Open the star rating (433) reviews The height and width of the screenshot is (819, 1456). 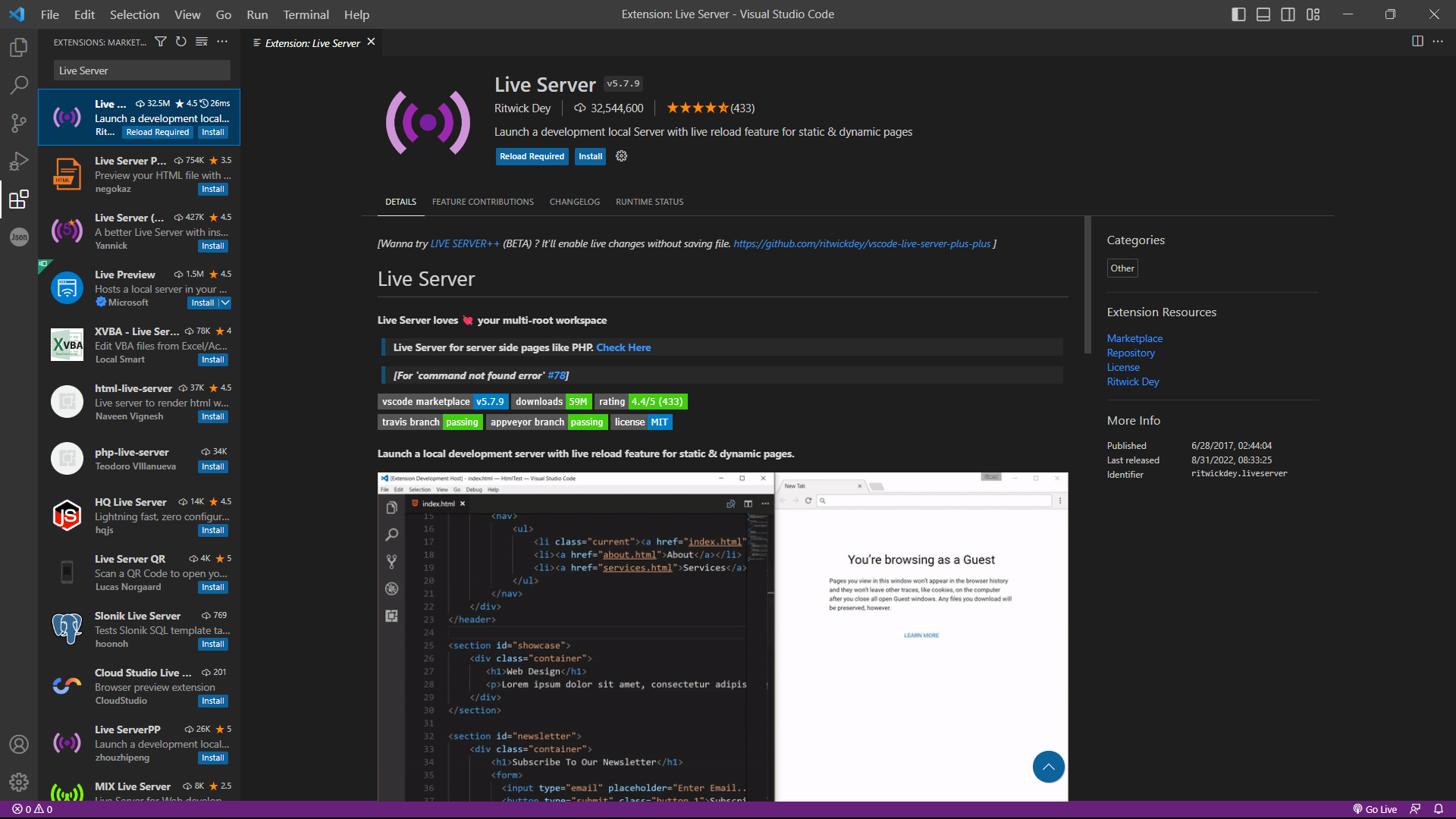(711, 108)
